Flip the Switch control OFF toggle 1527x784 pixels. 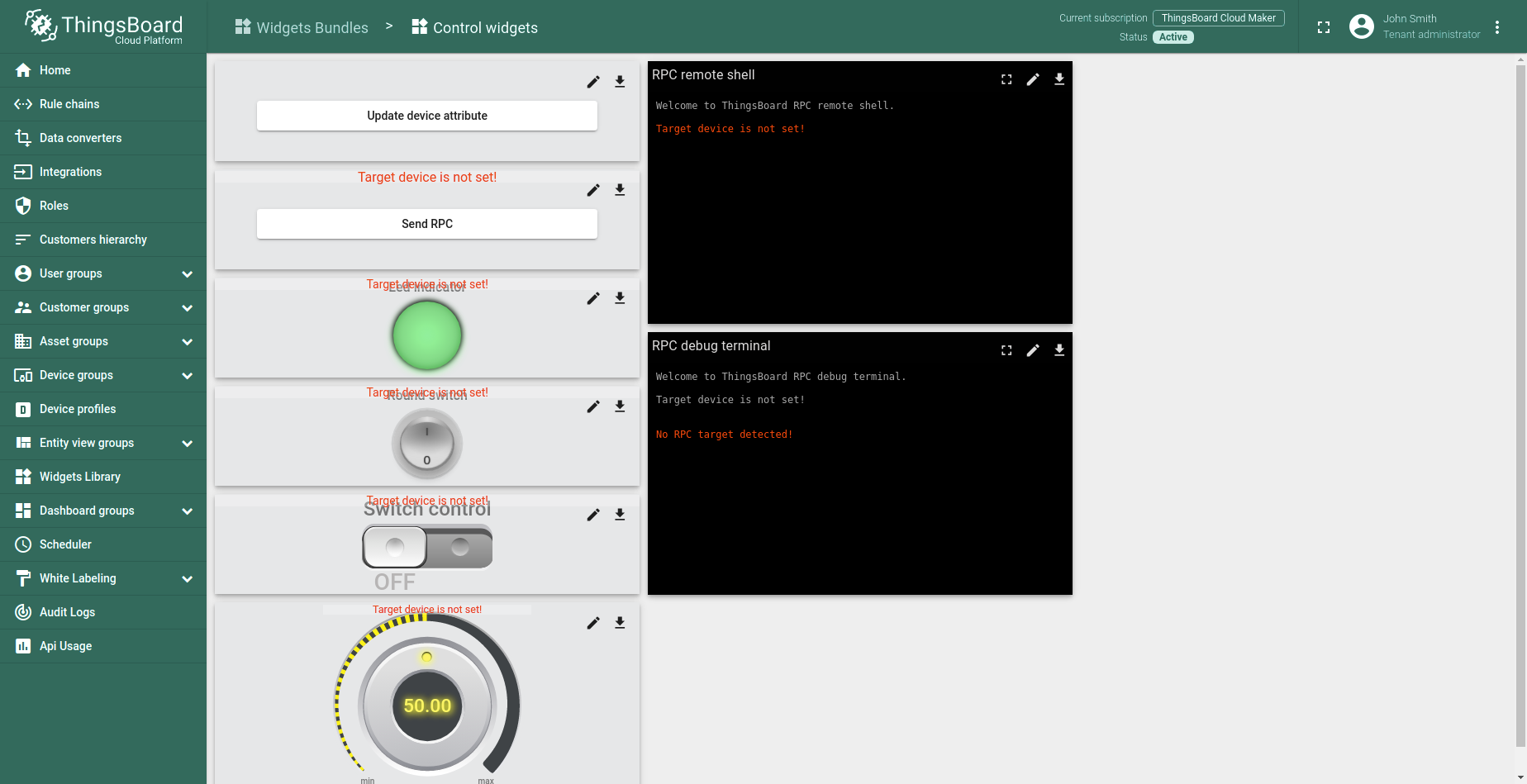point(427,547)
